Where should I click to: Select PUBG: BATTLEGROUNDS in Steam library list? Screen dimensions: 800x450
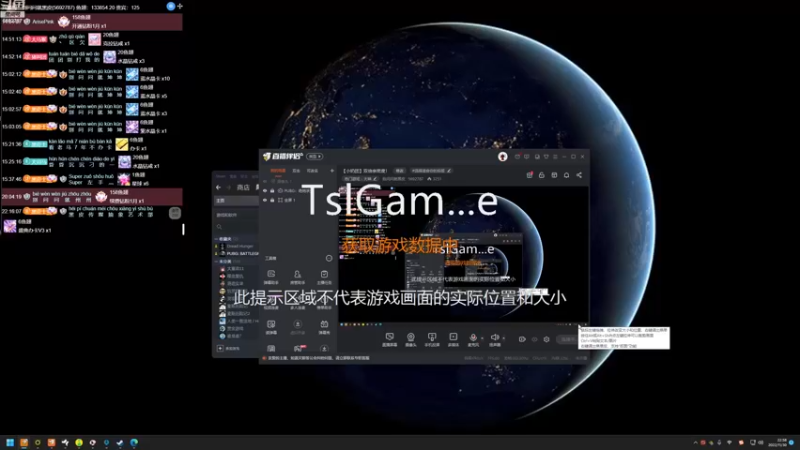click(242, 253)
